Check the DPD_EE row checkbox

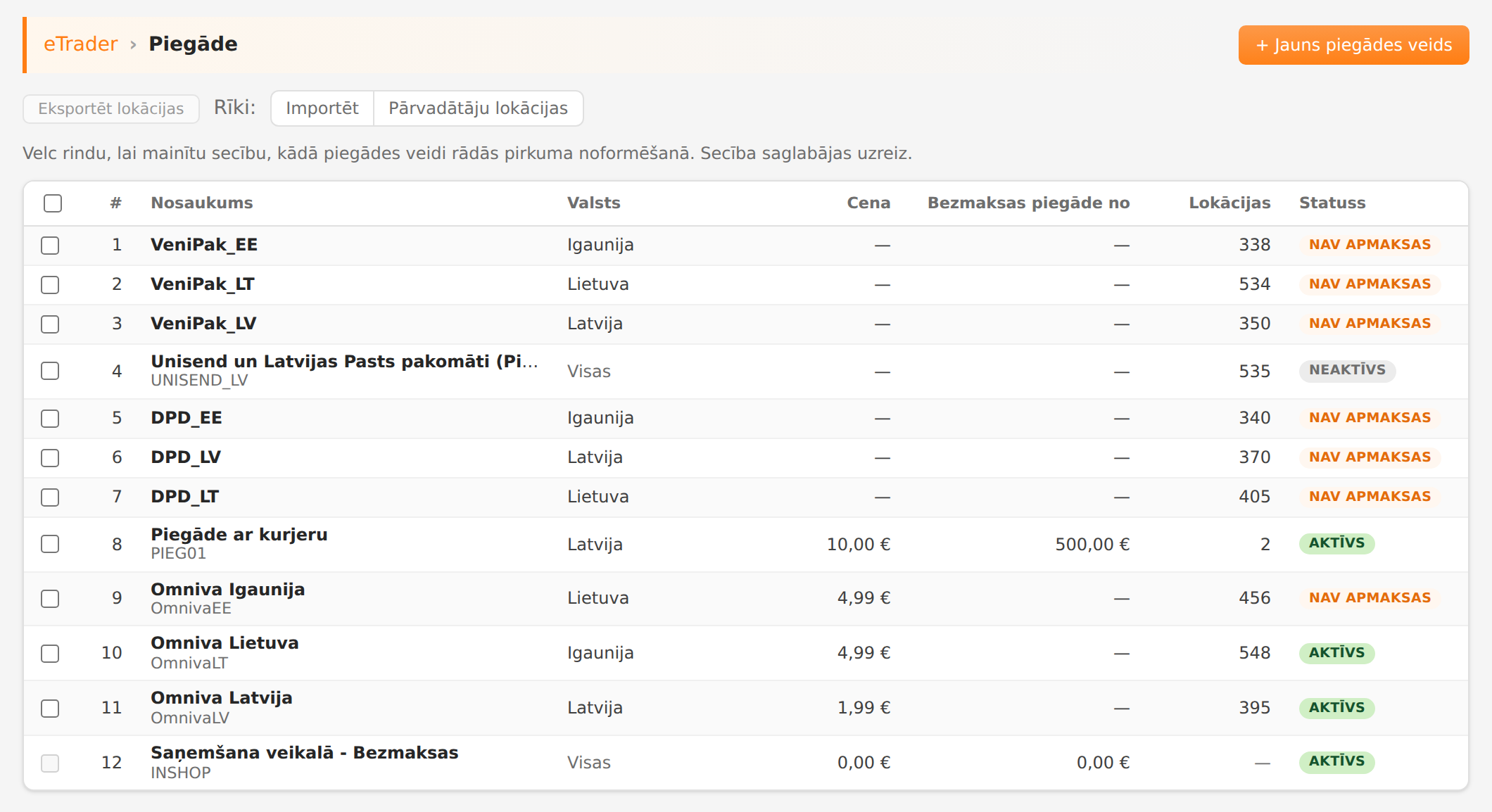50,419
